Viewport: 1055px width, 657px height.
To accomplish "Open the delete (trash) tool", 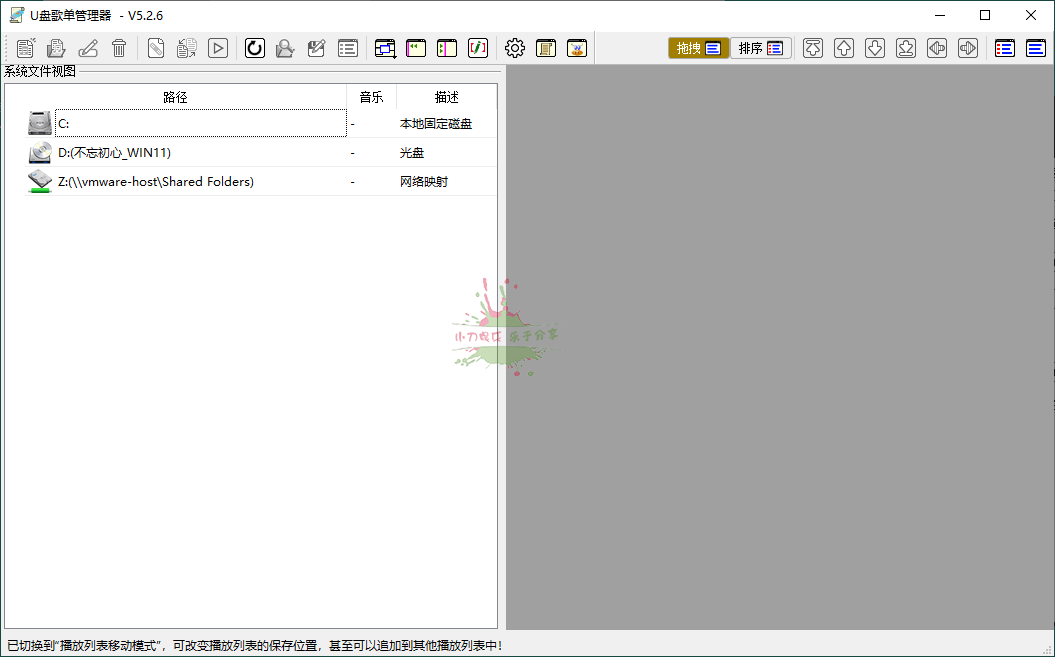I will coord(119,48).
